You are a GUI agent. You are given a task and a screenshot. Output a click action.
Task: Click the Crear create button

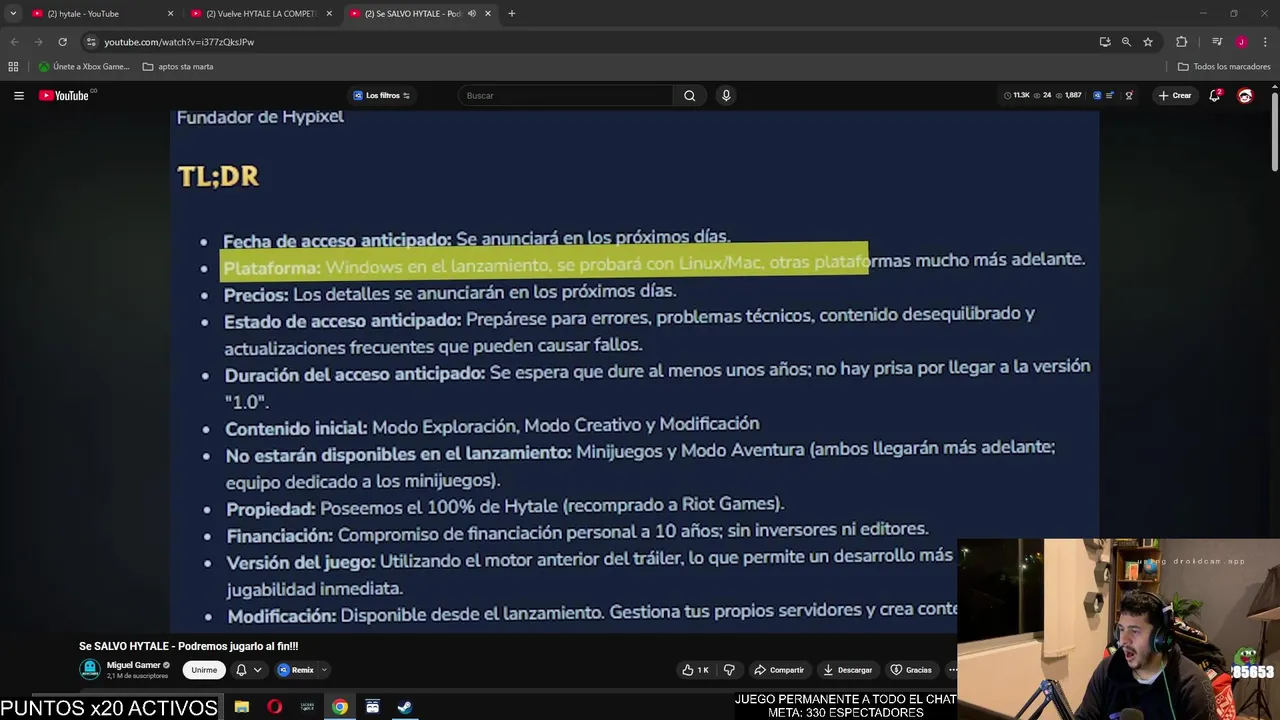(1175, 95)
